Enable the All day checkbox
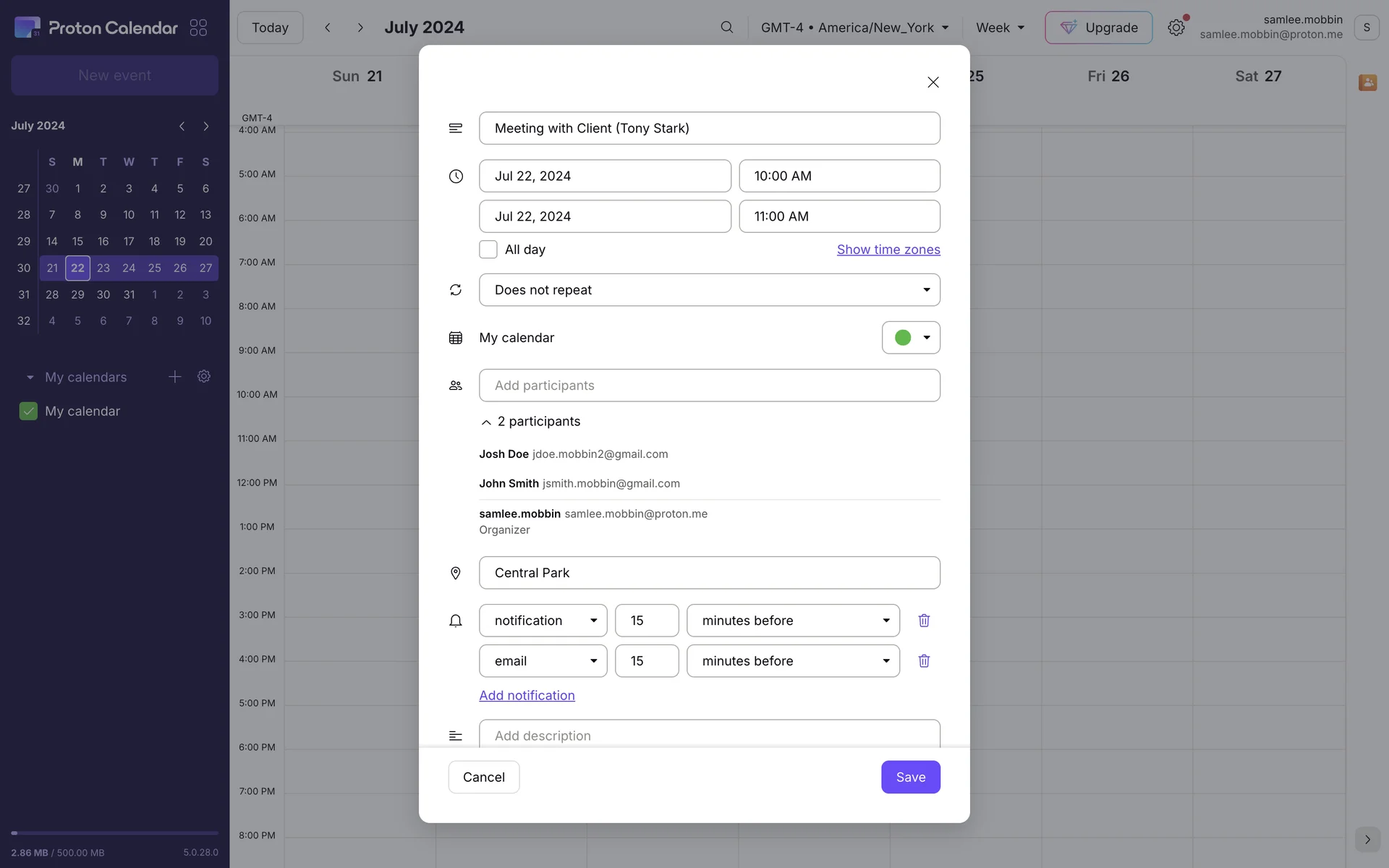Viewport: 1389px width, 868px height. click(488, 250)
